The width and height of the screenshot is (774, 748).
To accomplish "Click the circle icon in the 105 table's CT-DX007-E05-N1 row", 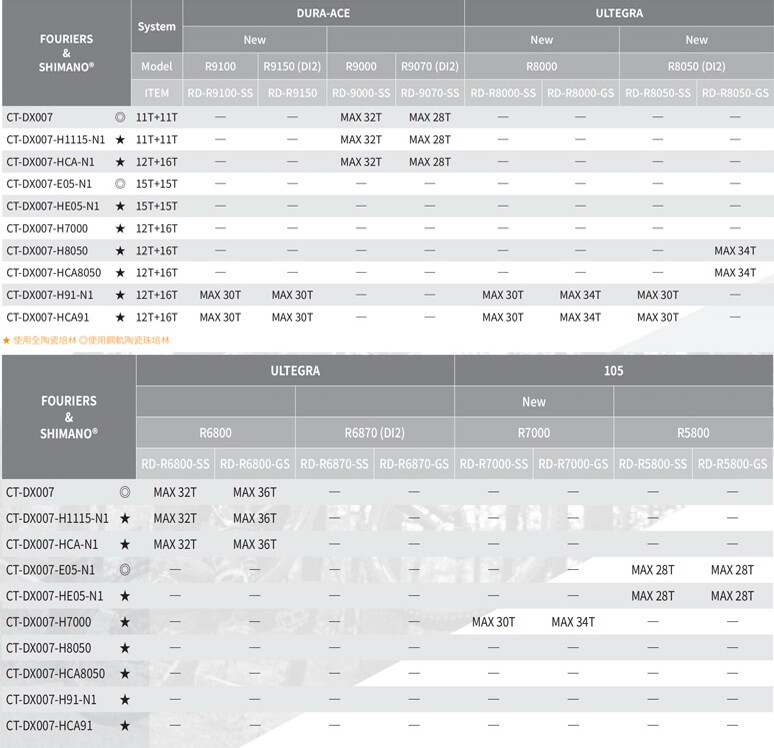I will click(x=125, y=570).
